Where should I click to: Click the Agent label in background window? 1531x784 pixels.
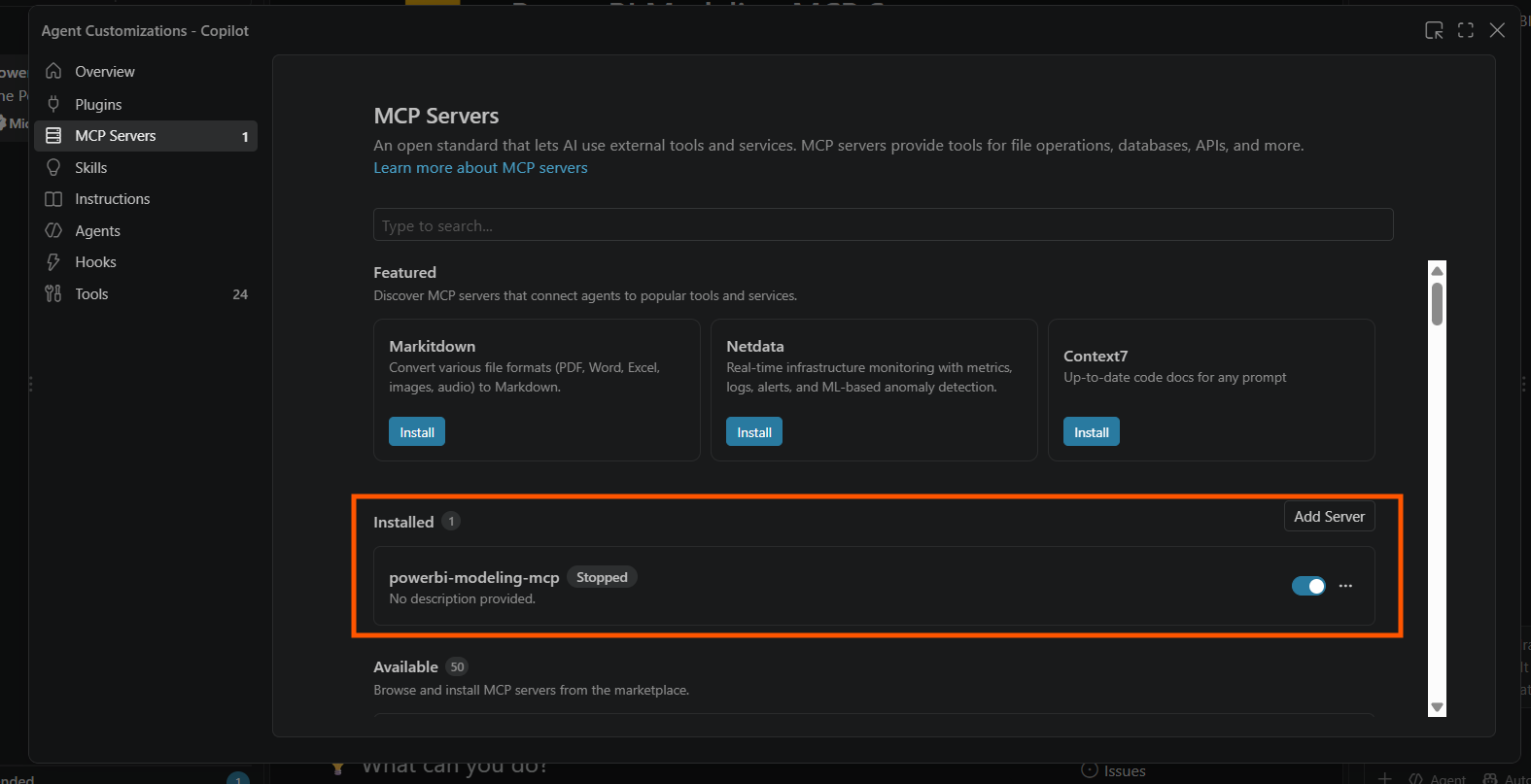pyautogui.click(x=1447, y=778)
